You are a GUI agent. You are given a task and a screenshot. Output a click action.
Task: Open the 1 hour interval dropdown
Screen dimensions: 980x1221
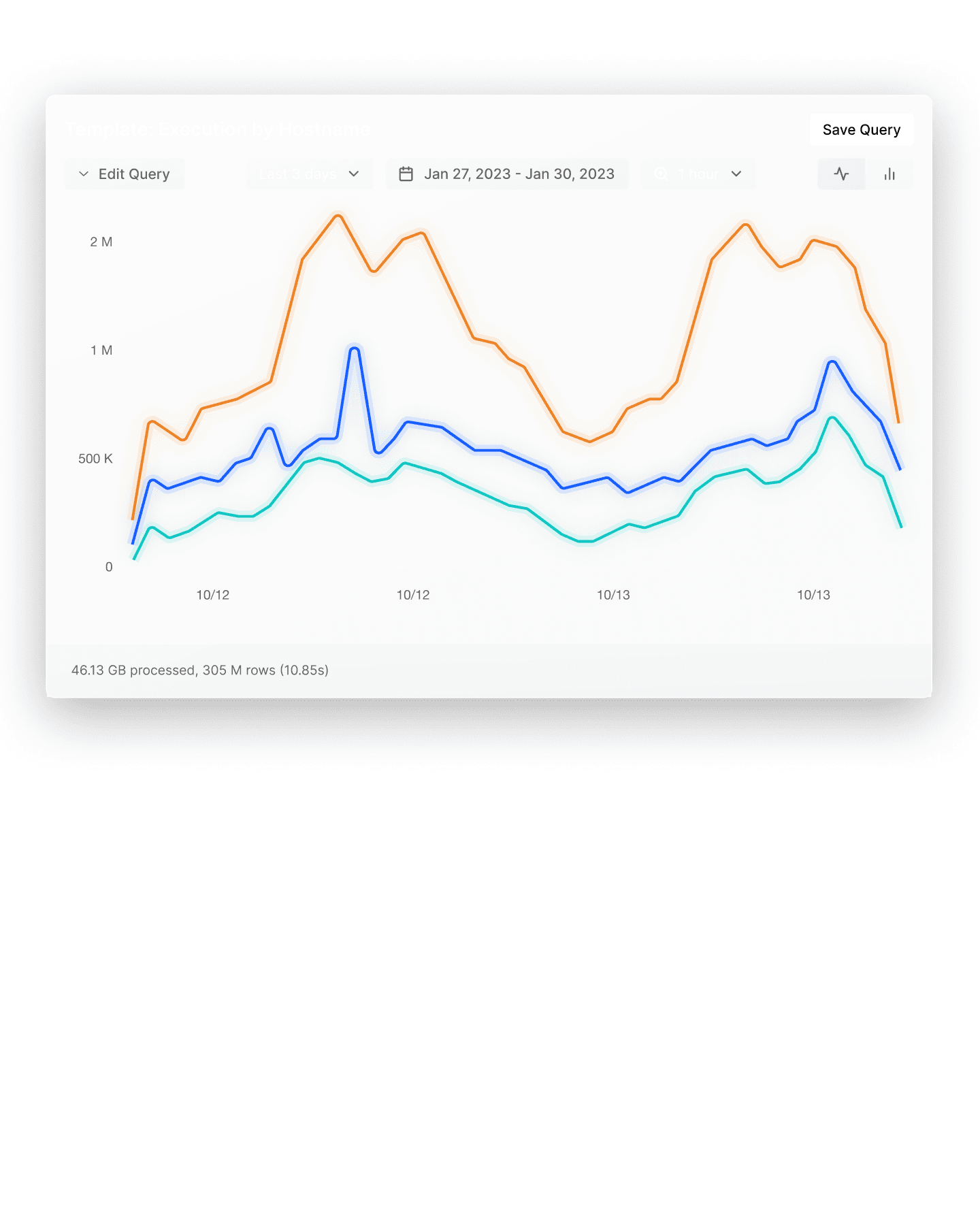pyautogui.click(x=698, y=174)
